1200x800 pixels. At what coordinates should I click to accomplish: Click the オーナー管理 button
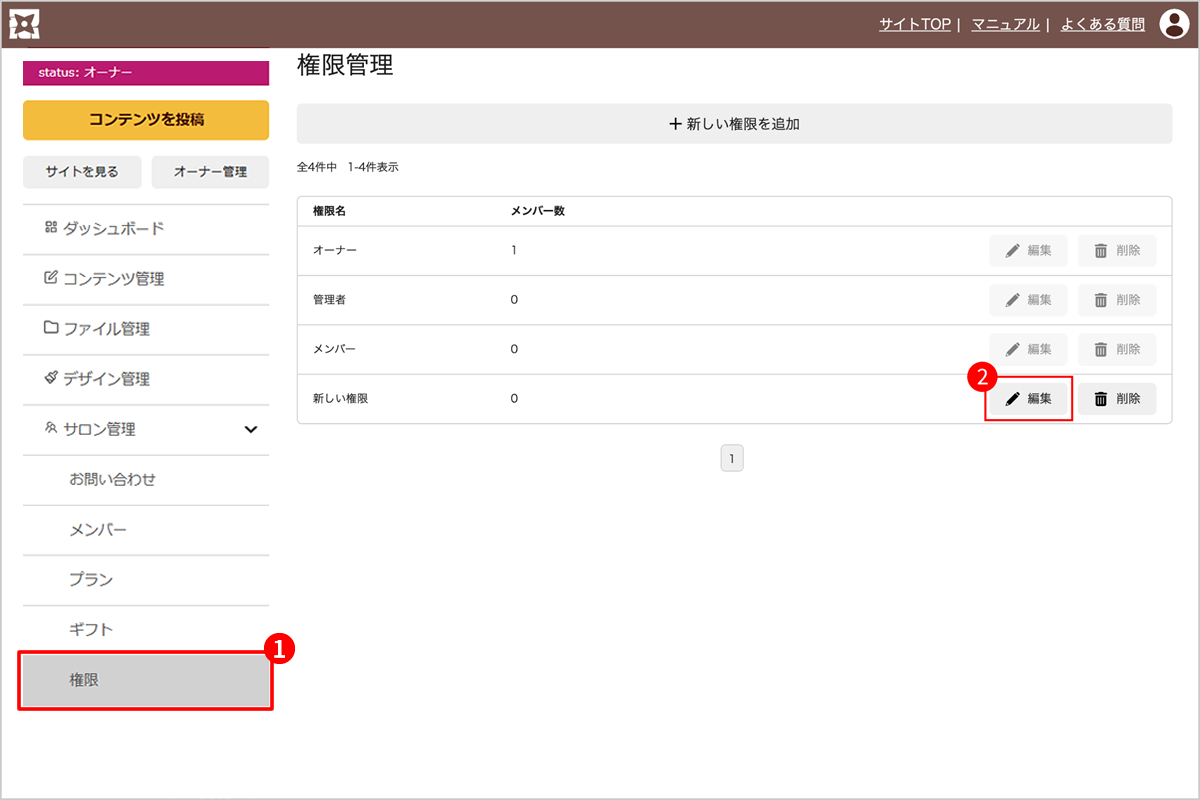tap(210, 172)
